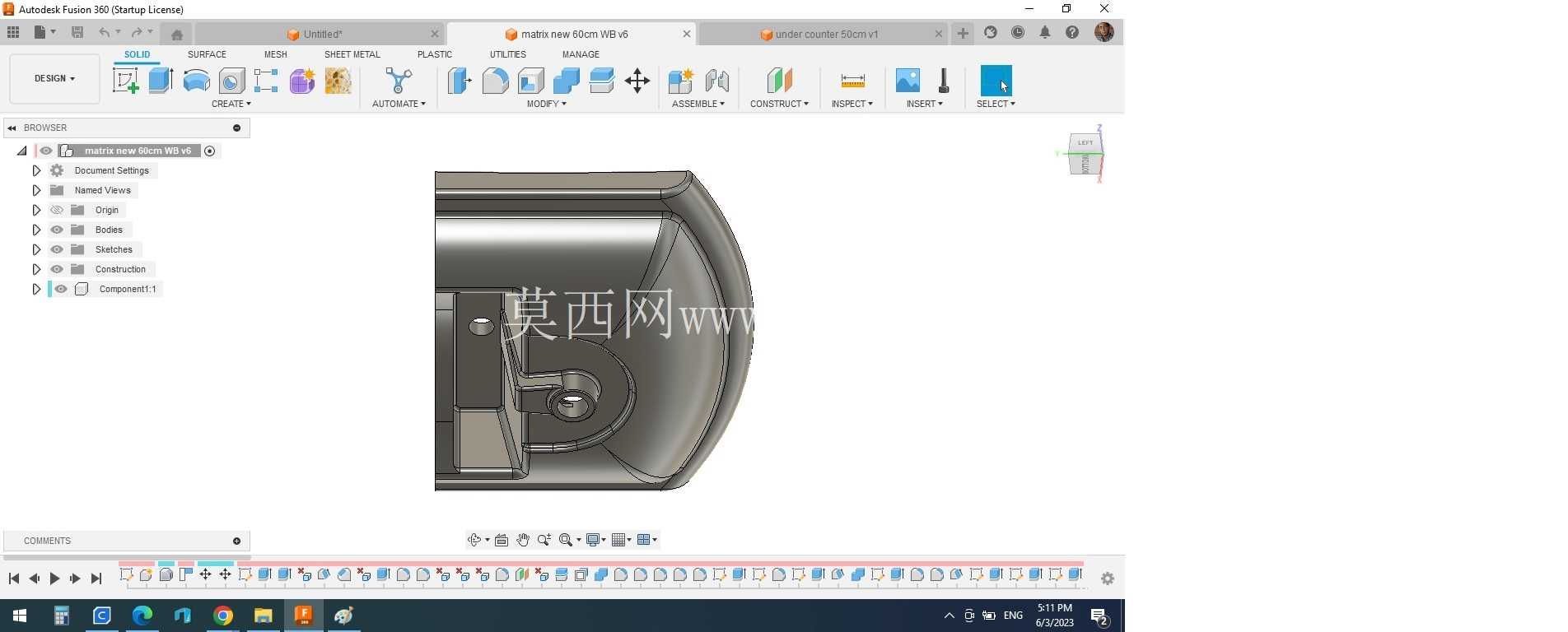Switch to the PLASTIC tab
The height and width of the screenshot is (632, 1568).
click(435, 54)
